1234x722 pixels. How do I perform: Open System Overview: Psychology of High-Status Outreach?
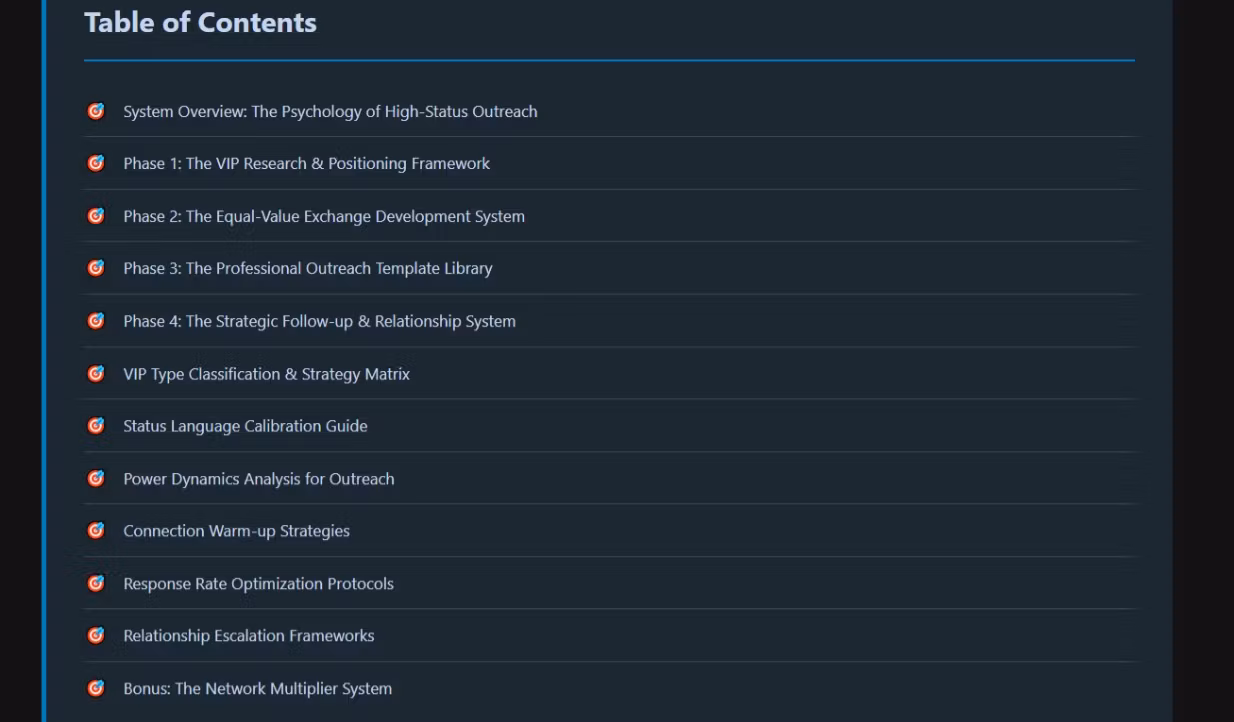tap(330, 112)
